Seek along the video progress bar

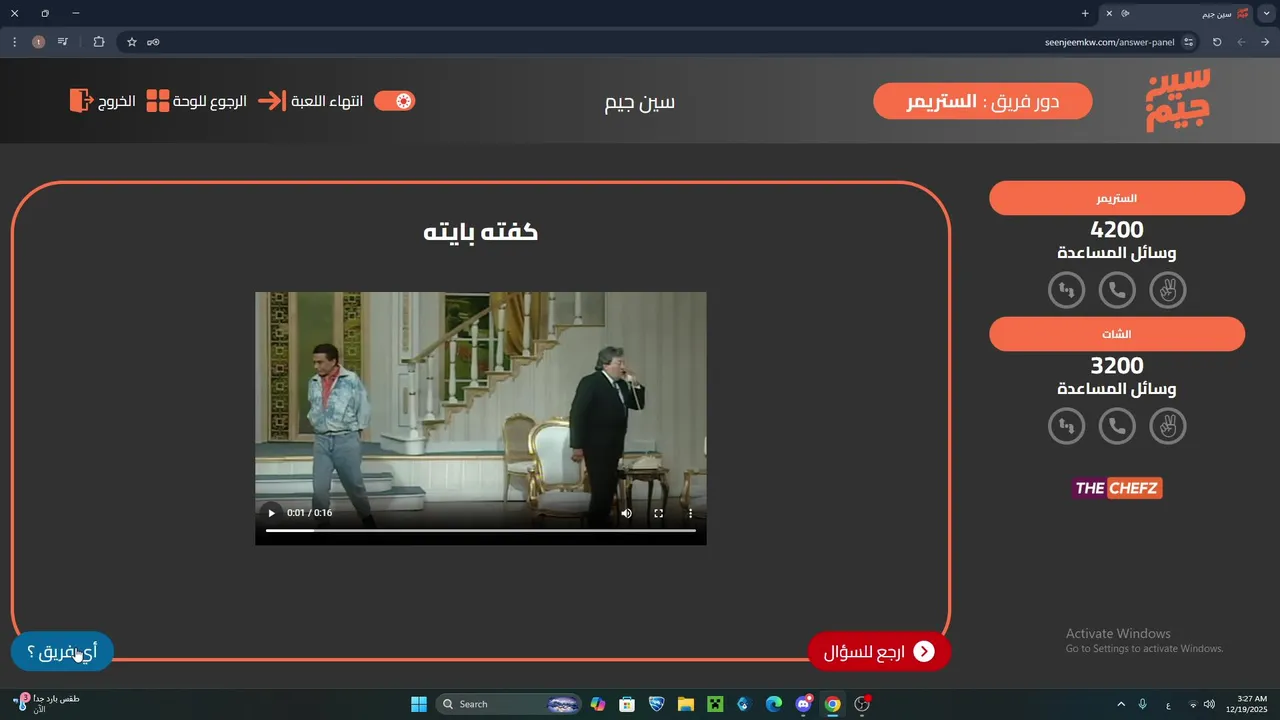pyautogui.click(x=481, y=530)
